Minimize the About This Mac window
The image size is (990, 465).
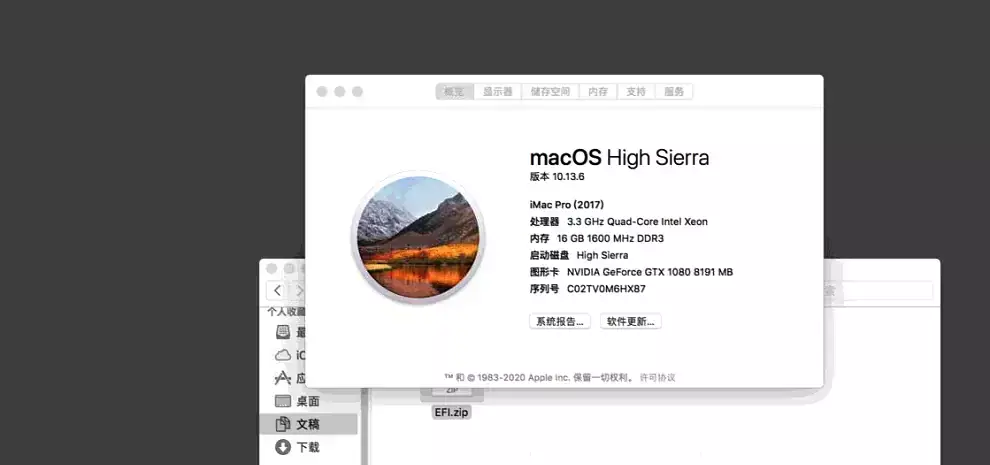pyautogui.click(x=340, y=92)
